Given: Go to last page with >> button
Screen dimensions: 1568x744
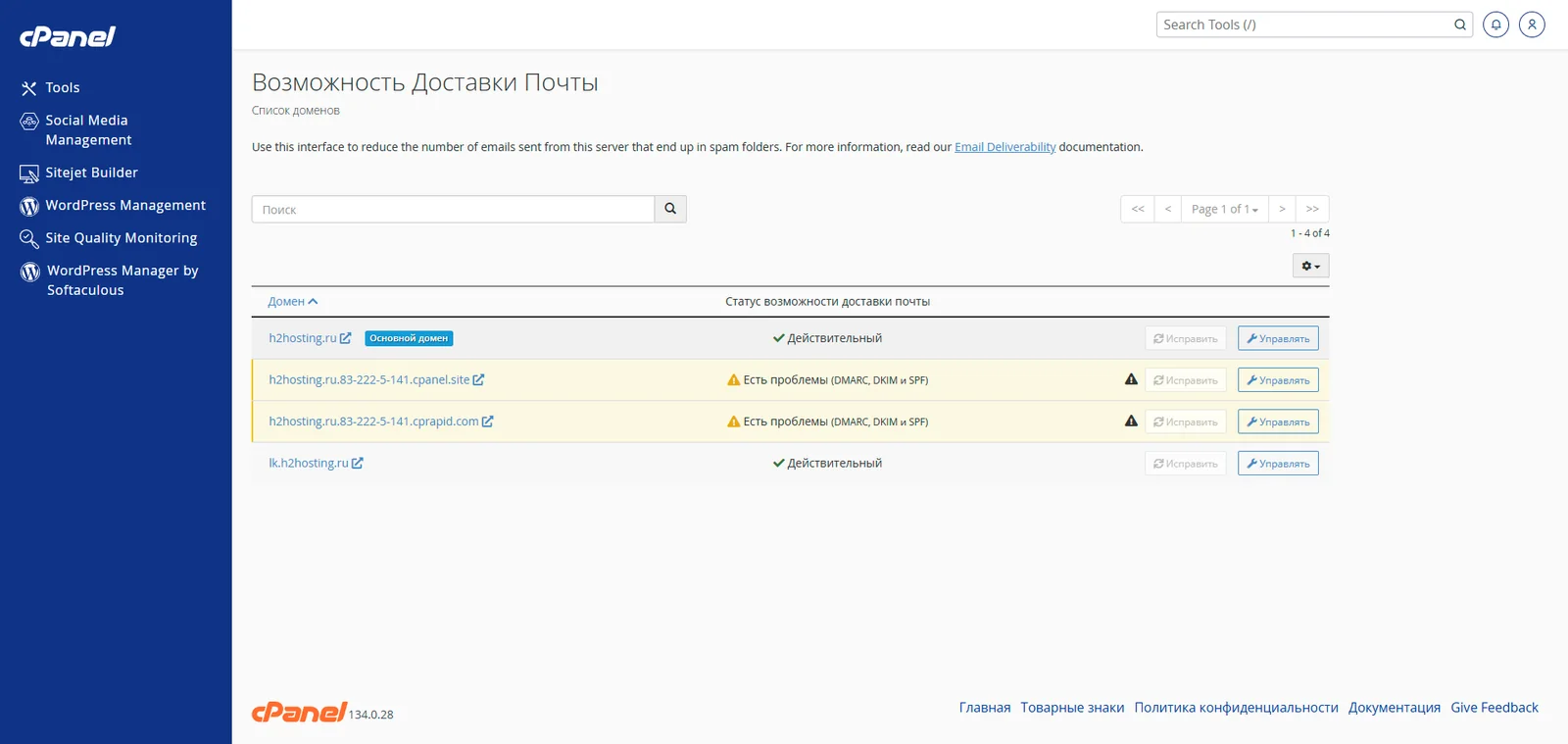Looking at the screenshot, I should coord(1312,209).
